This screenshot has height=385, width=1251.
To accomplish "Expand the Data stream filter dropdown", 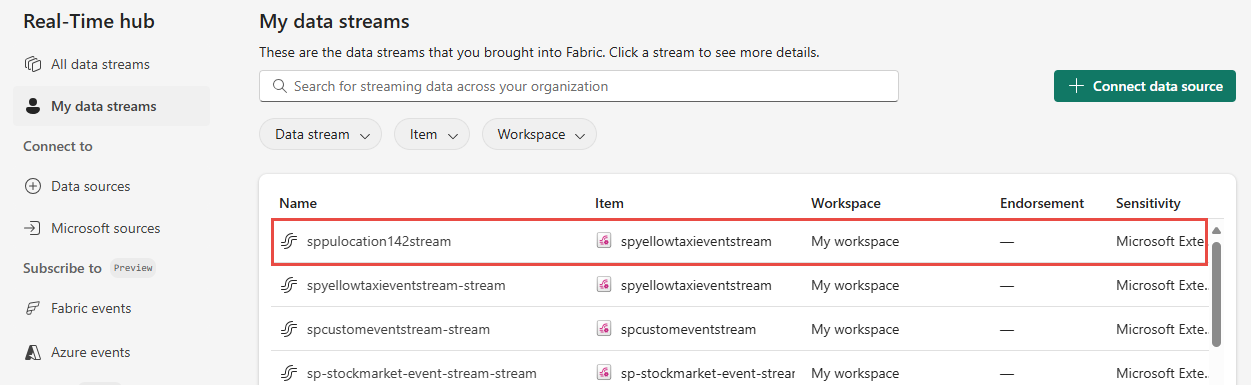I will point(320,134).
